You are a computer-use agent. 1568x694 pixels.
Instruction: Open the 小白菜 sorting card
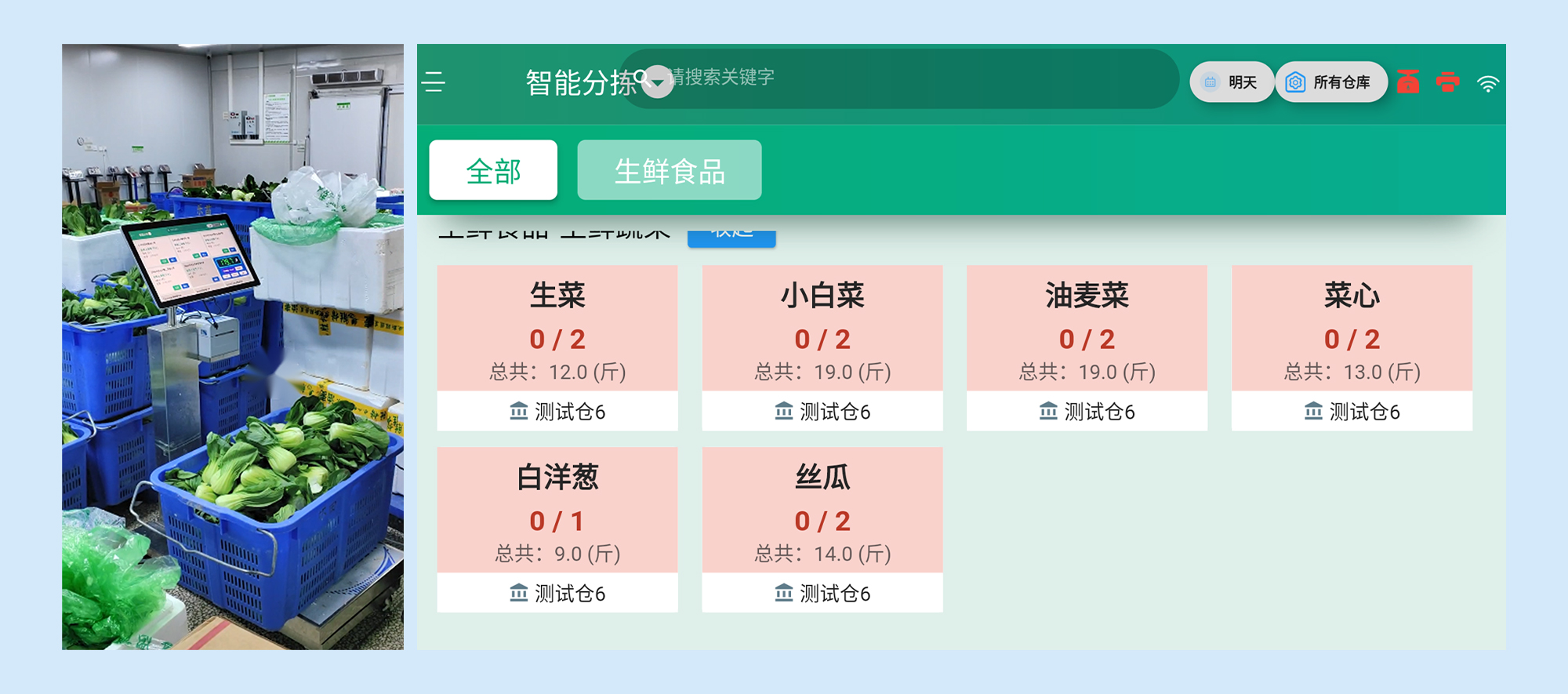[x=822, y=329]
